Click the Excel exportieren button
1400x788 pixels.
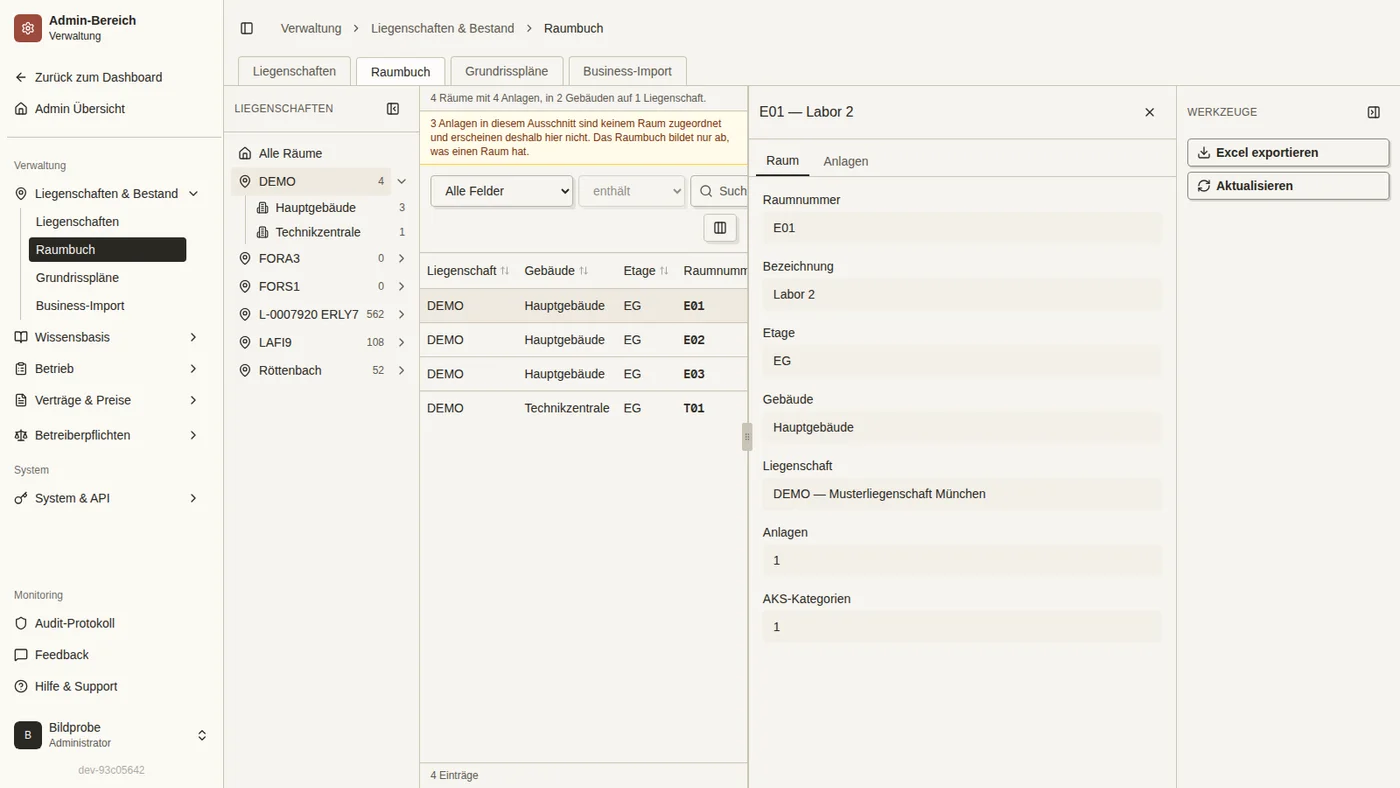pos(1288,153)
